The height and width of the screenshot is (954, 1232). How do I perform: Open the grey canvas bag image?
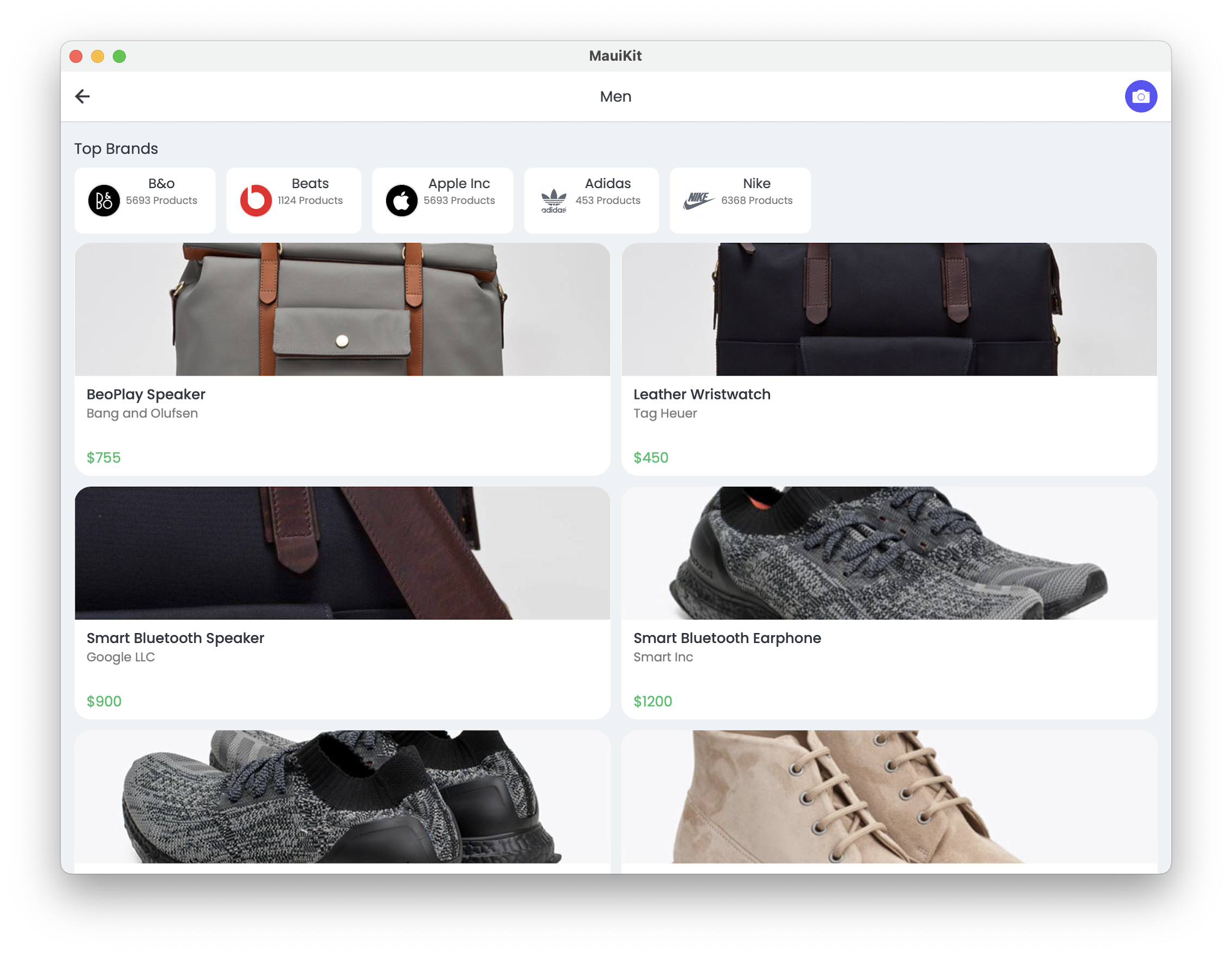tap(342, 310)
